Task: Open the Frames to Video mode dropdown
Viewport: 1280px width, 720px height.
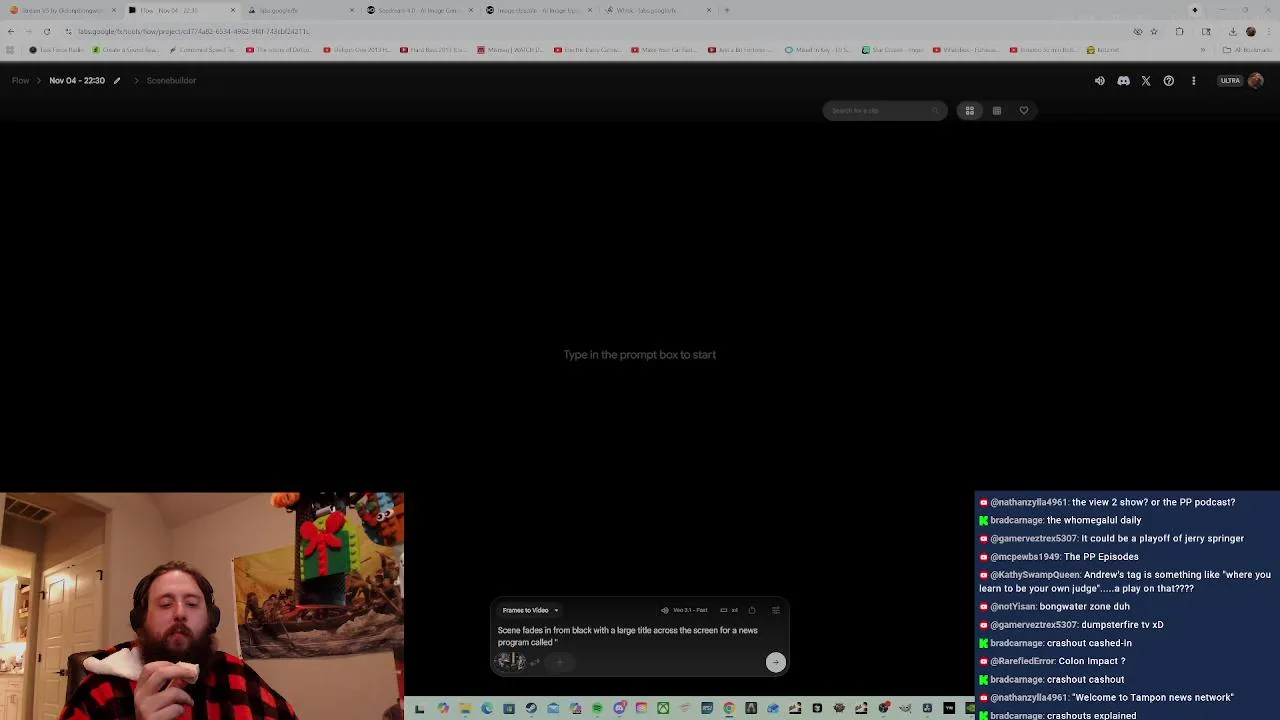Action: [x=530, y=610]
